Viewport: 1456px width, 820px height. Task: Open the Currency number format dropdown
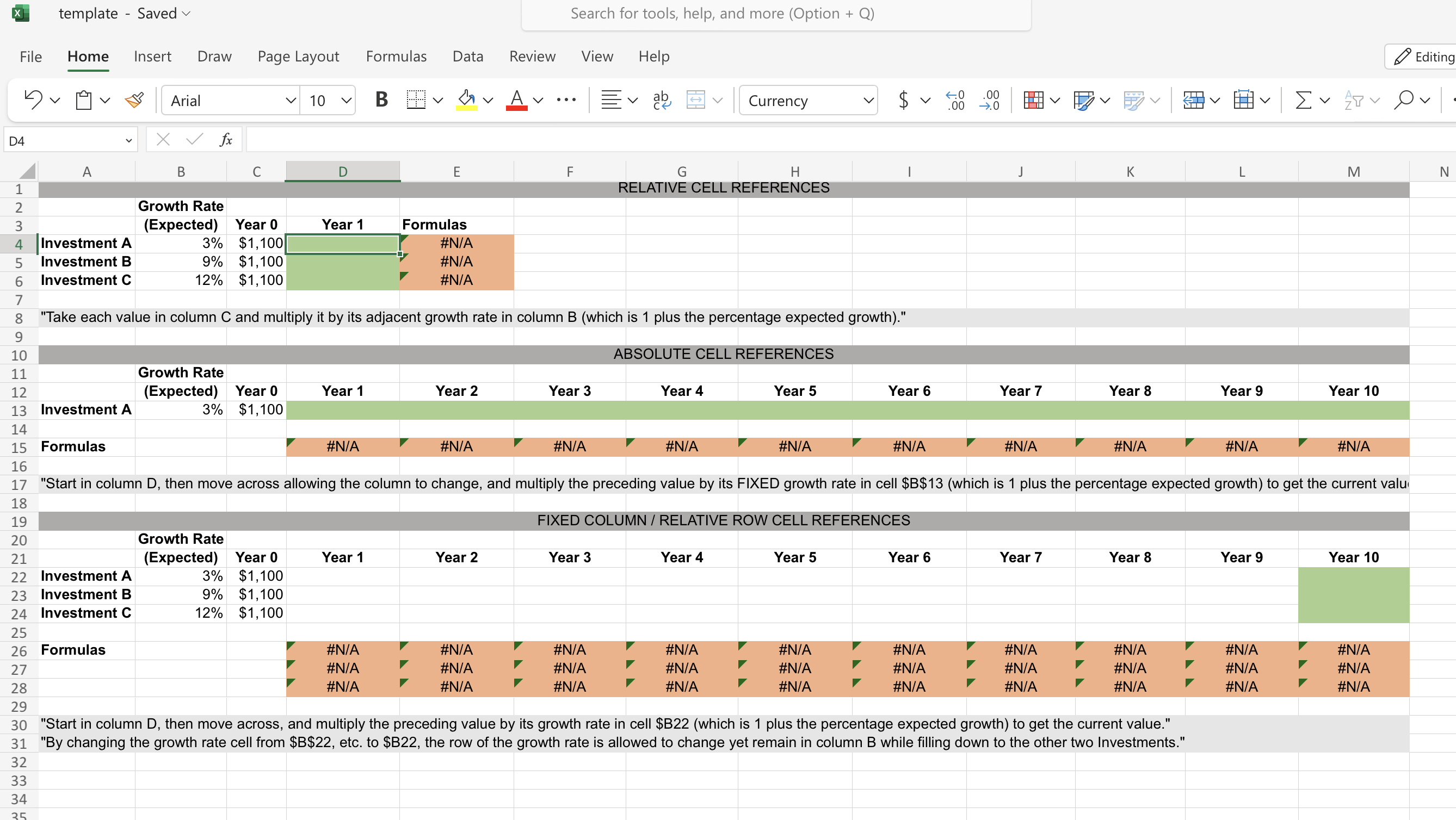coord(868,100)
